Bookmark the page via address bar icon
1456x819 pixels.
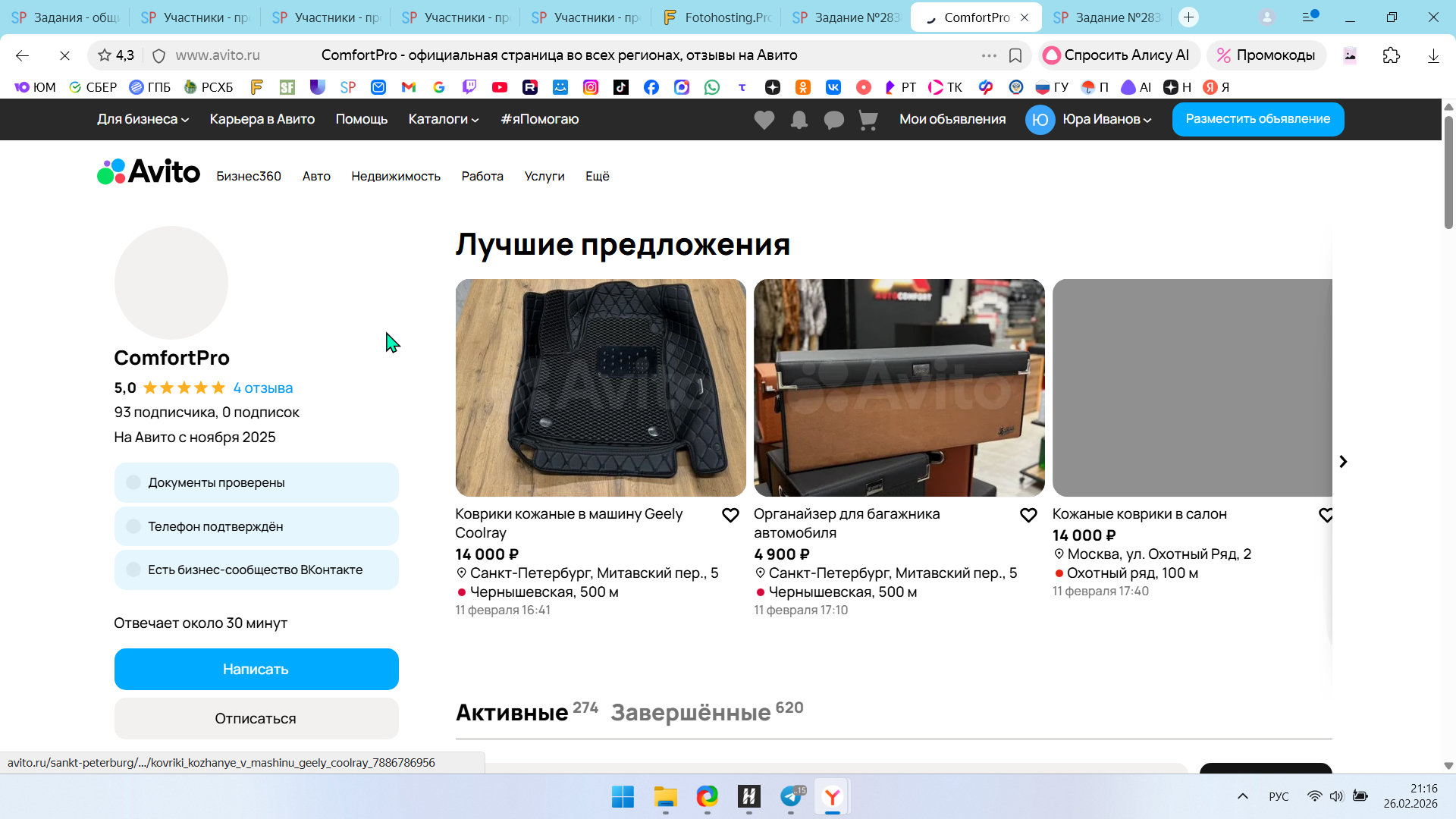coord(1015,55)
